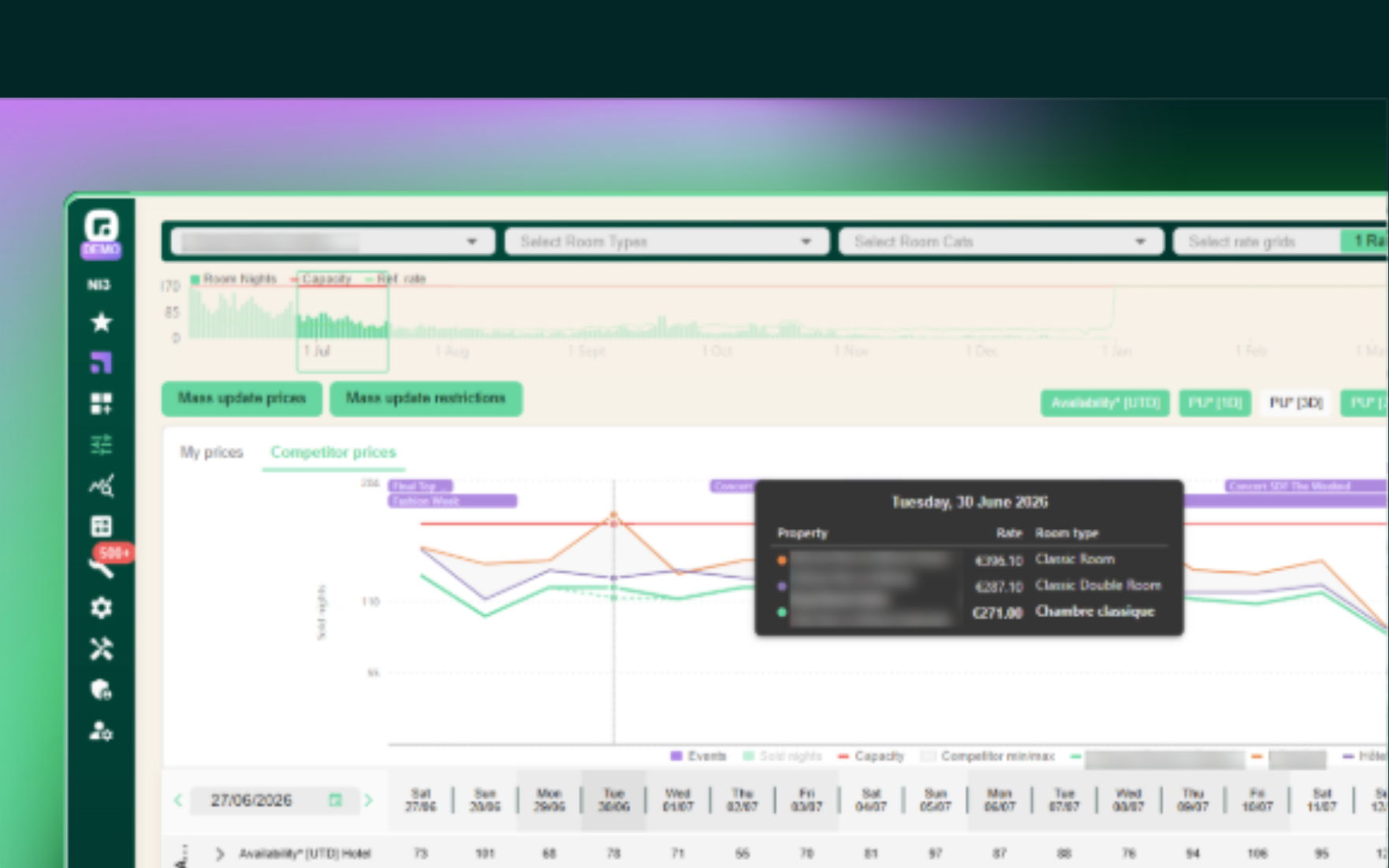Click the Fashion Week event tag
1389x868 pixels.
(x=452, y=501)
